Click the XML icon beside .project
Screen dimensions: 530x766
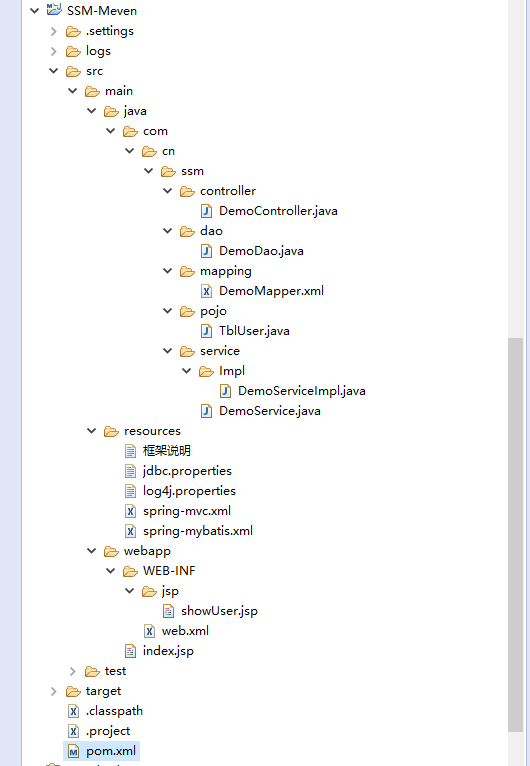73,731
